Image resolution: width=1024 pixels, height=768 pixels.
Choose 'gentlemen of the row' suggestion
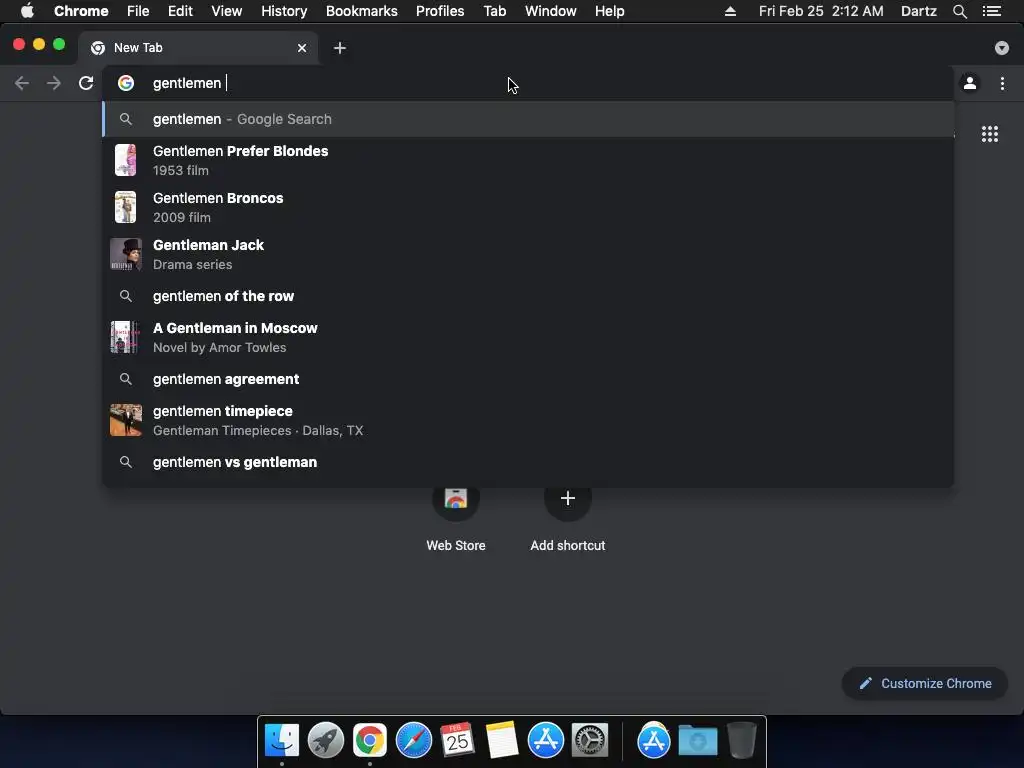(528, 296)
